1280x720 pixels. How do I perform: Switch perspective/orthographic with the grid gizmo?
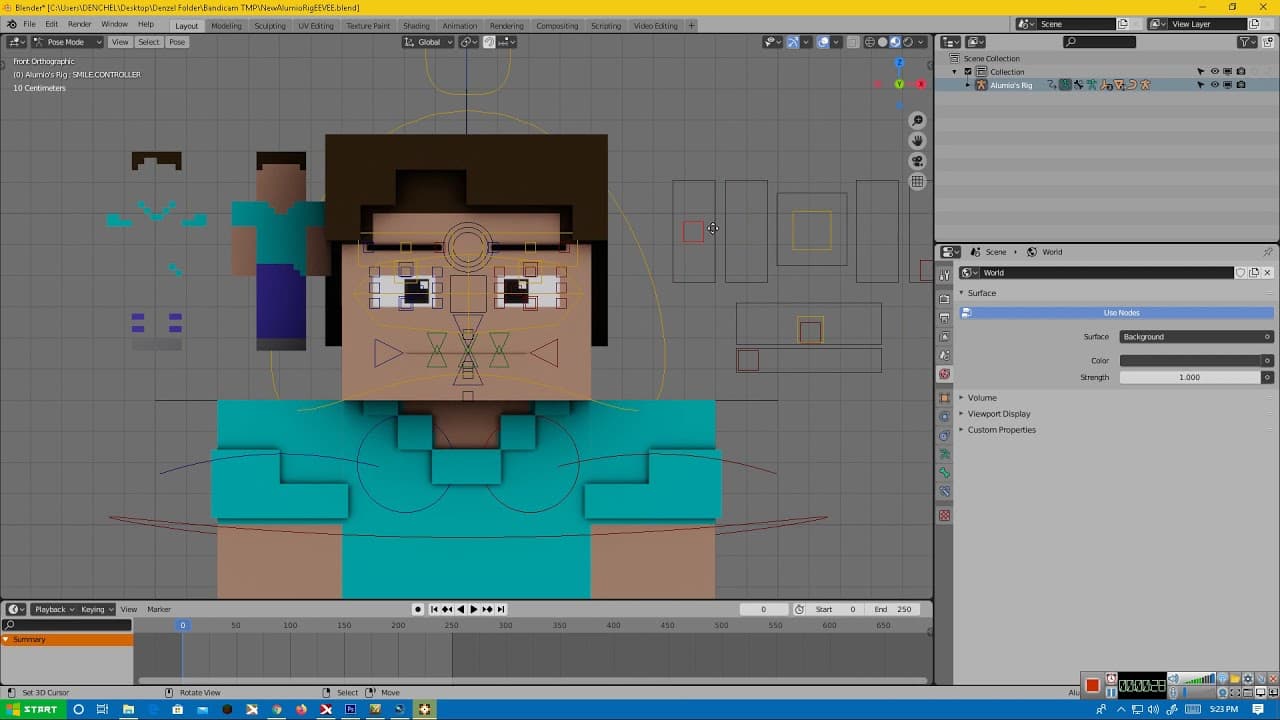(x=917, y=181)
